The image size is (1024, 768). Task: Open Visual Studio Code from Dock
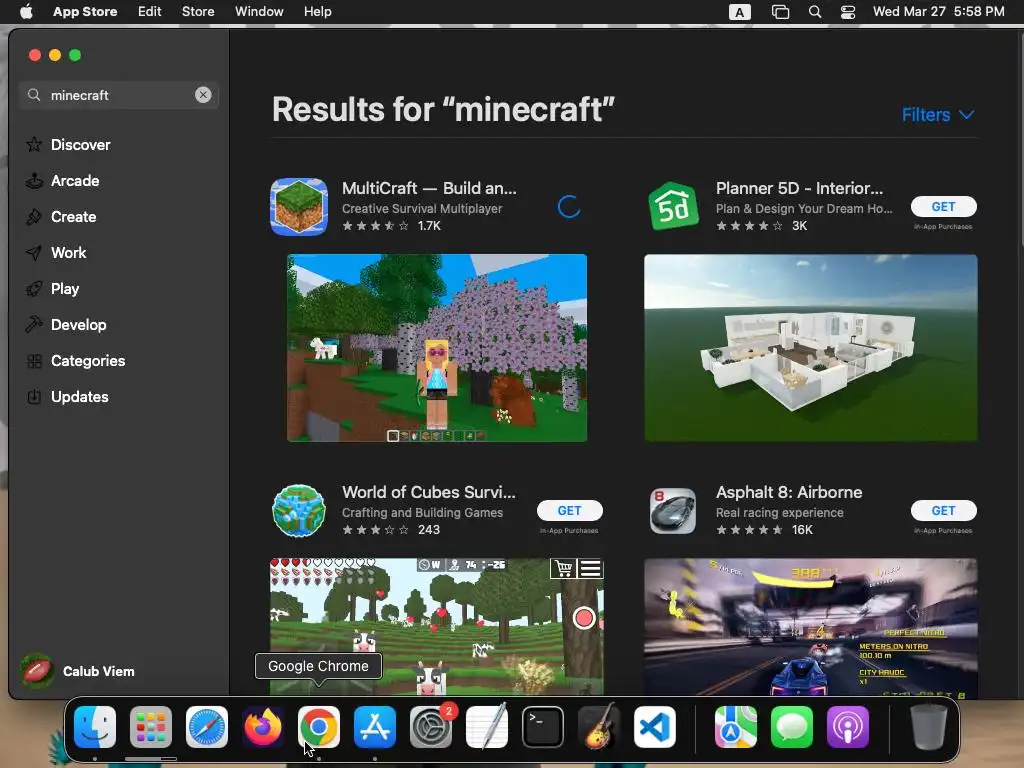point(655,727)
